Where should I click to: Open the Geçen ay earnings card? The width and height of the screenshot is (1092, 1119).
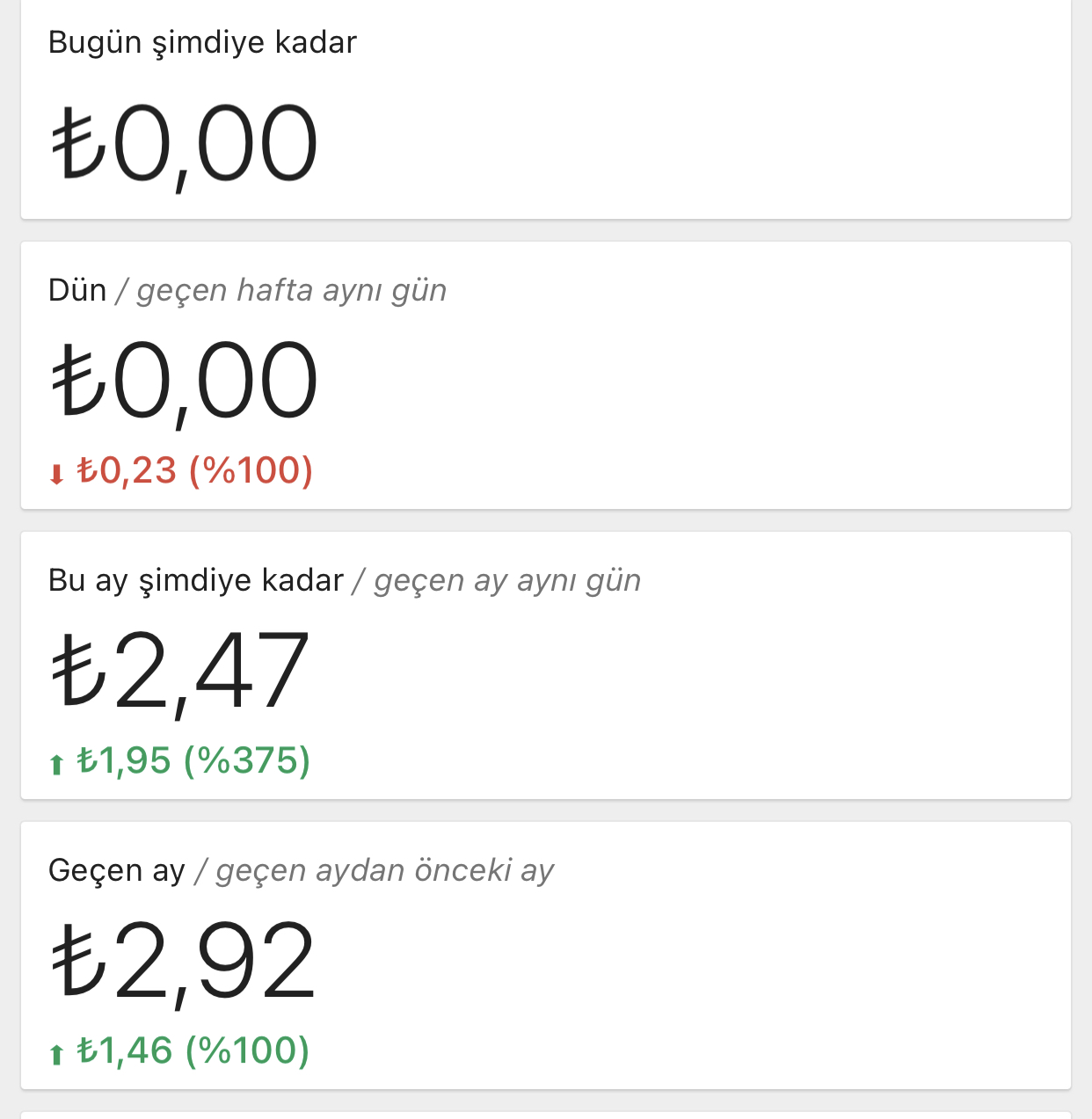(x=546, y=956)
